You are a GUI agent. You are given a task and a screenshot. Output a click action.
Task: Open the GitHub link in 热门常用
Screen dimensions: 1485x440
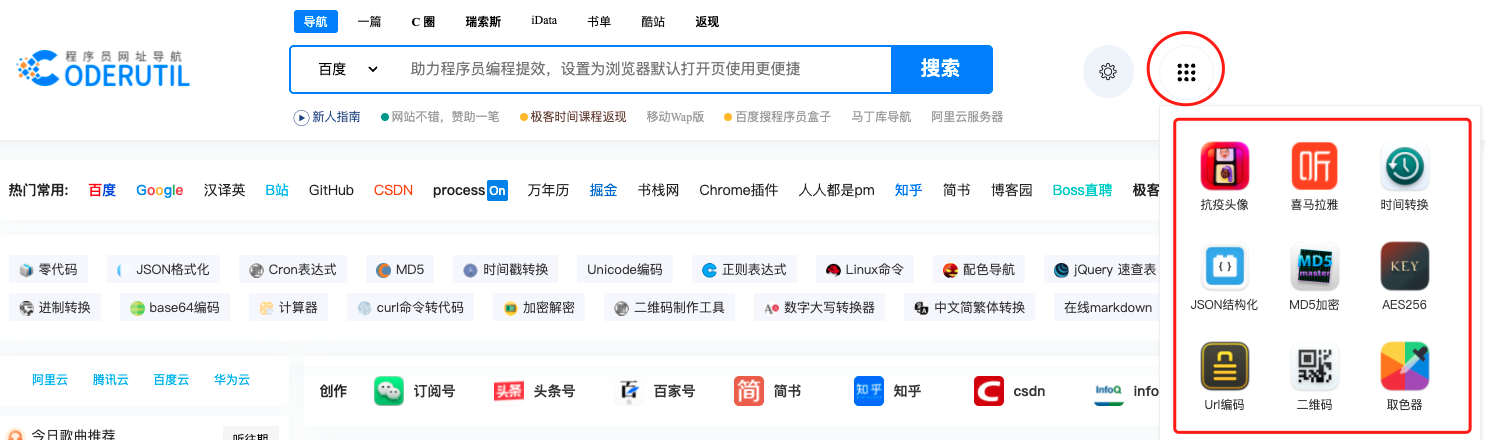click(331, 190)
